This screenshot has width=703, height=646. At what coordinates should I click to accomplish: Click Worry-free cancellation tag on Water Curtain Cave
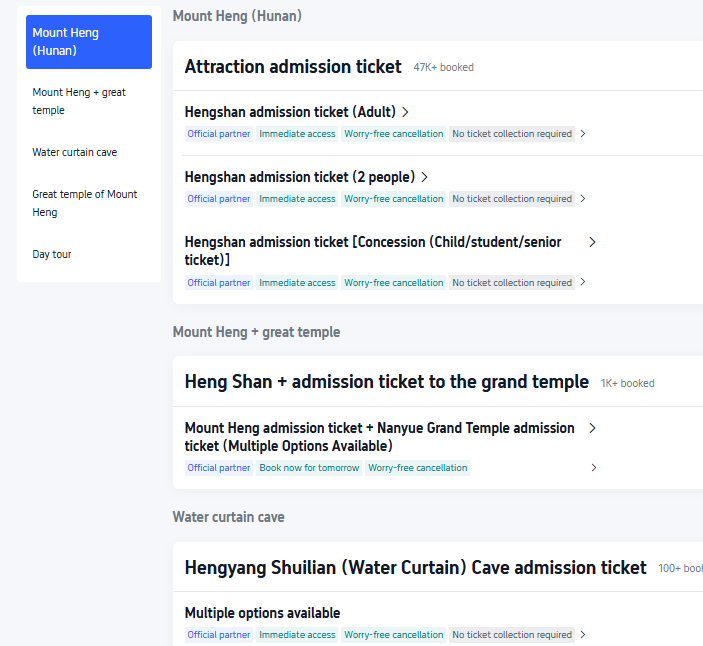coord(393,634)
